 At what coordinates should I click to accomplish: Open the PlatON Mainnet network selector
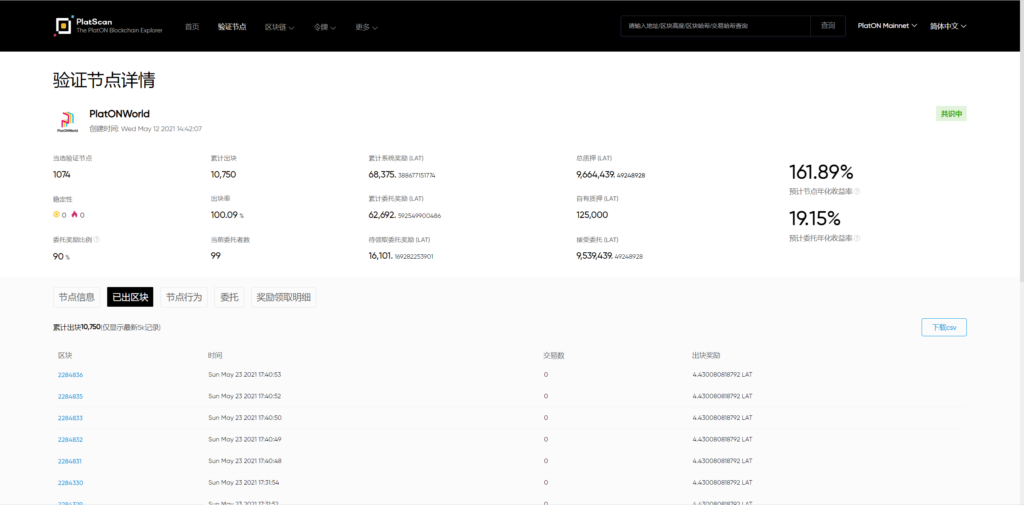887,26
